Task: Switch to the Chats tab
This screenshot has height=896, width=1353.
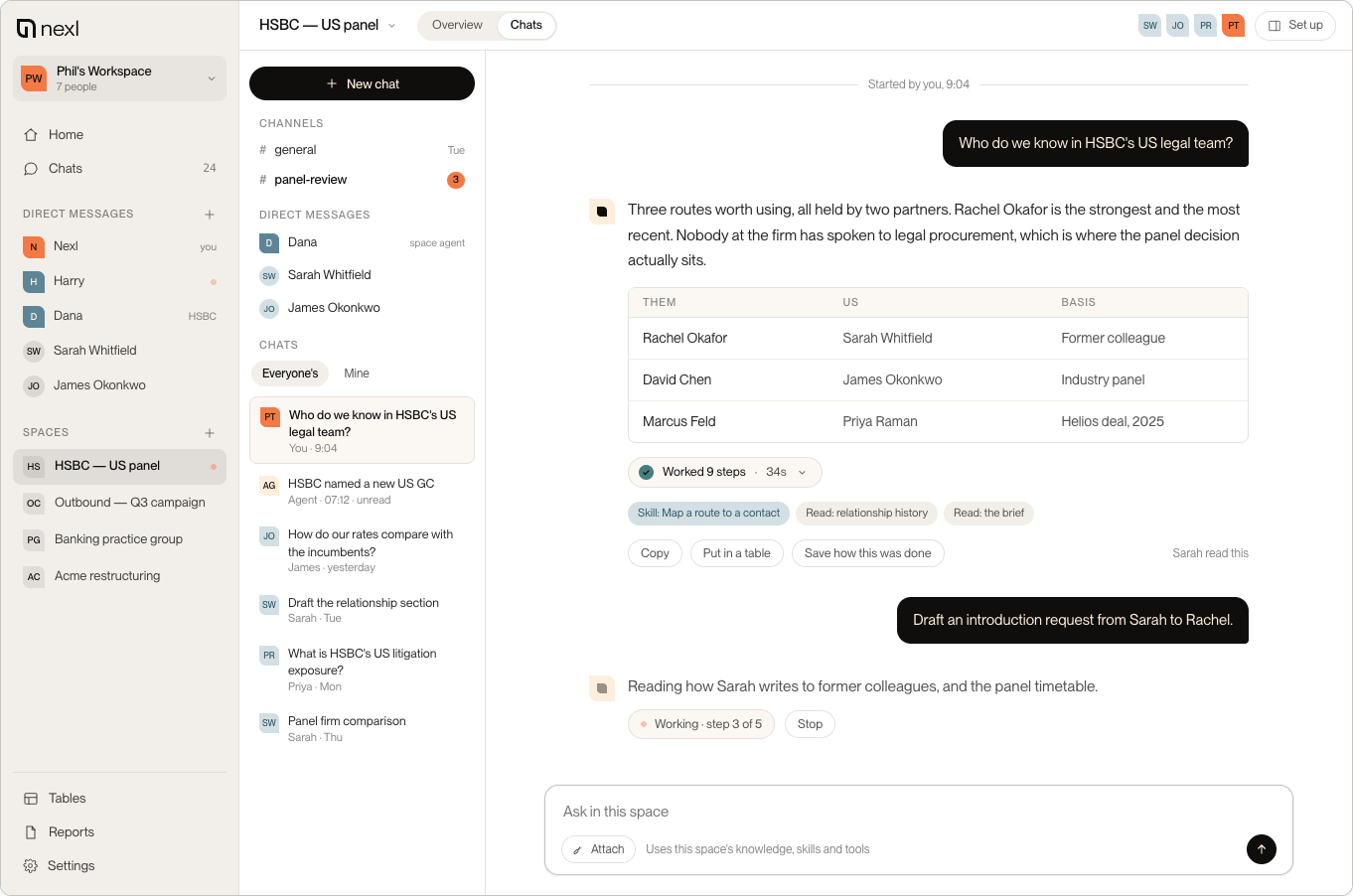Action: [x=526, y=25]
